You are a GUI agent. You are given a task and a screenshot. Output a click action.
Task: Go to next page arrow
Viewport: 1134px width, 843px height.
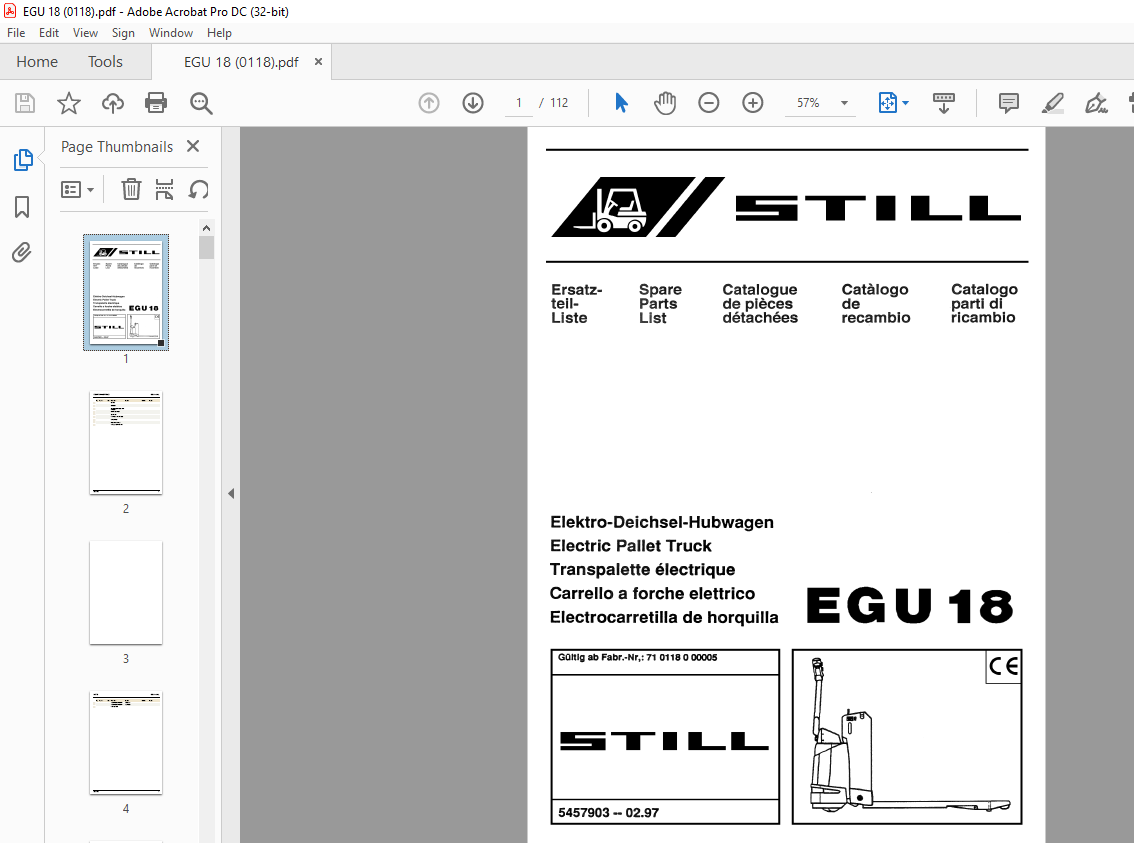(473, 103)
